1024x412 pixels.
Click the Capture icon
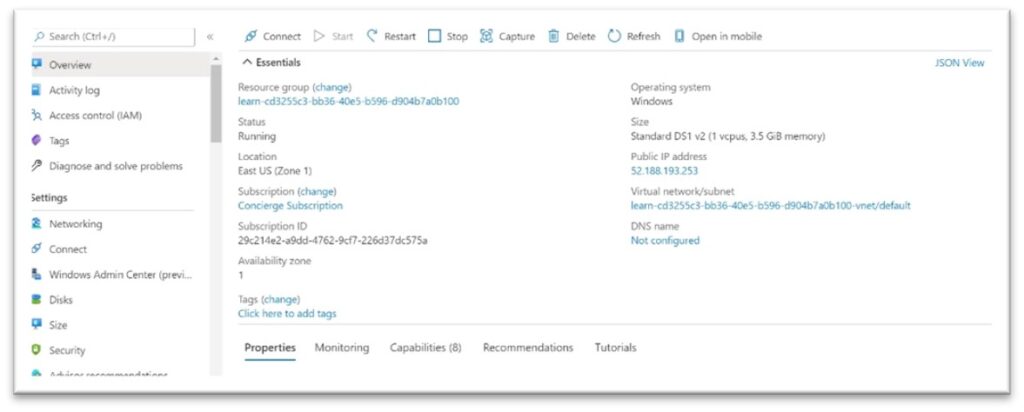click(486, 37)
